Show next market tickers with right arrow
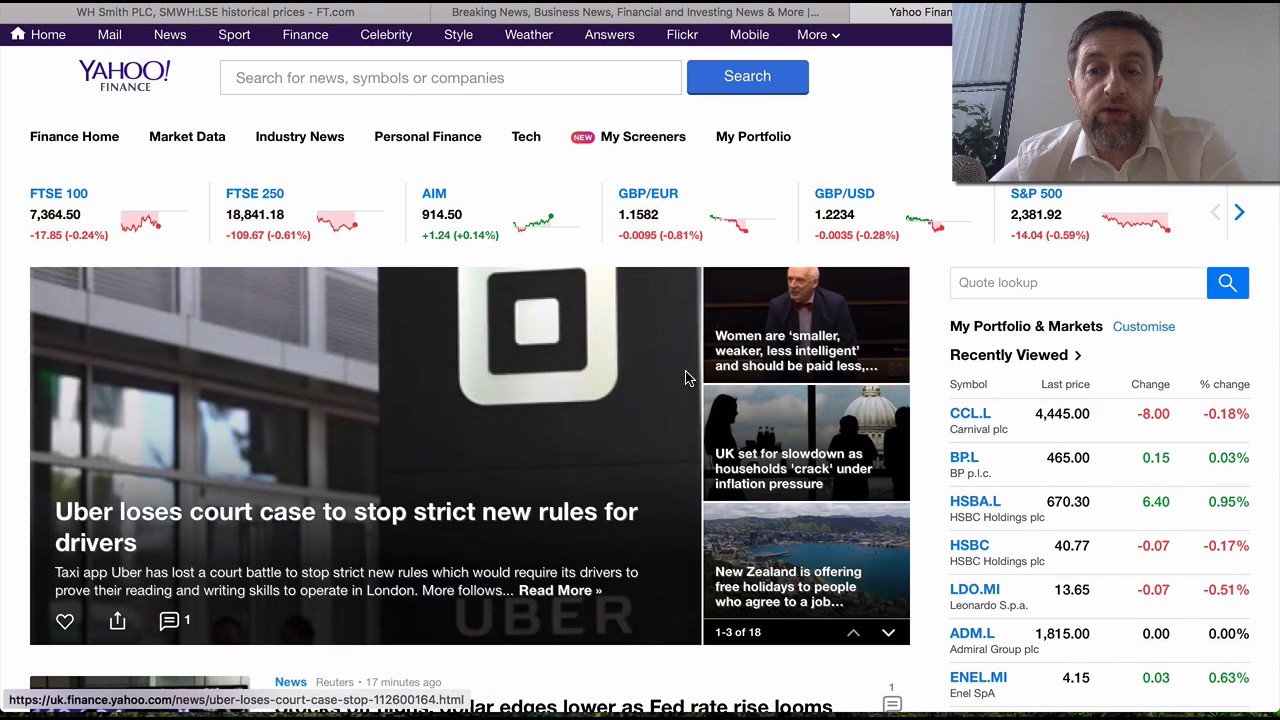This screenshot has width=1280, height=720. click(1239, 212)
